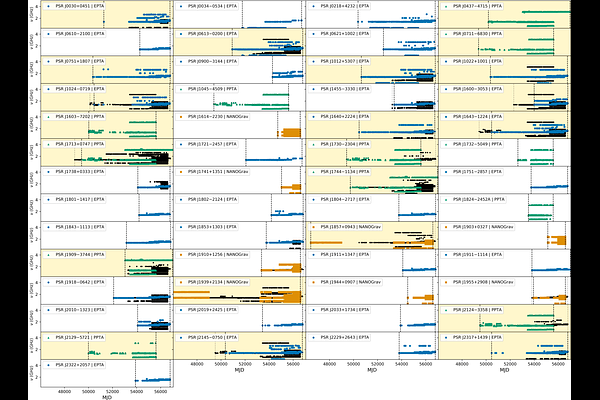Click the 'PSR J1744-1134 | PPTA' label
The image size is (600, 400).
345,172
